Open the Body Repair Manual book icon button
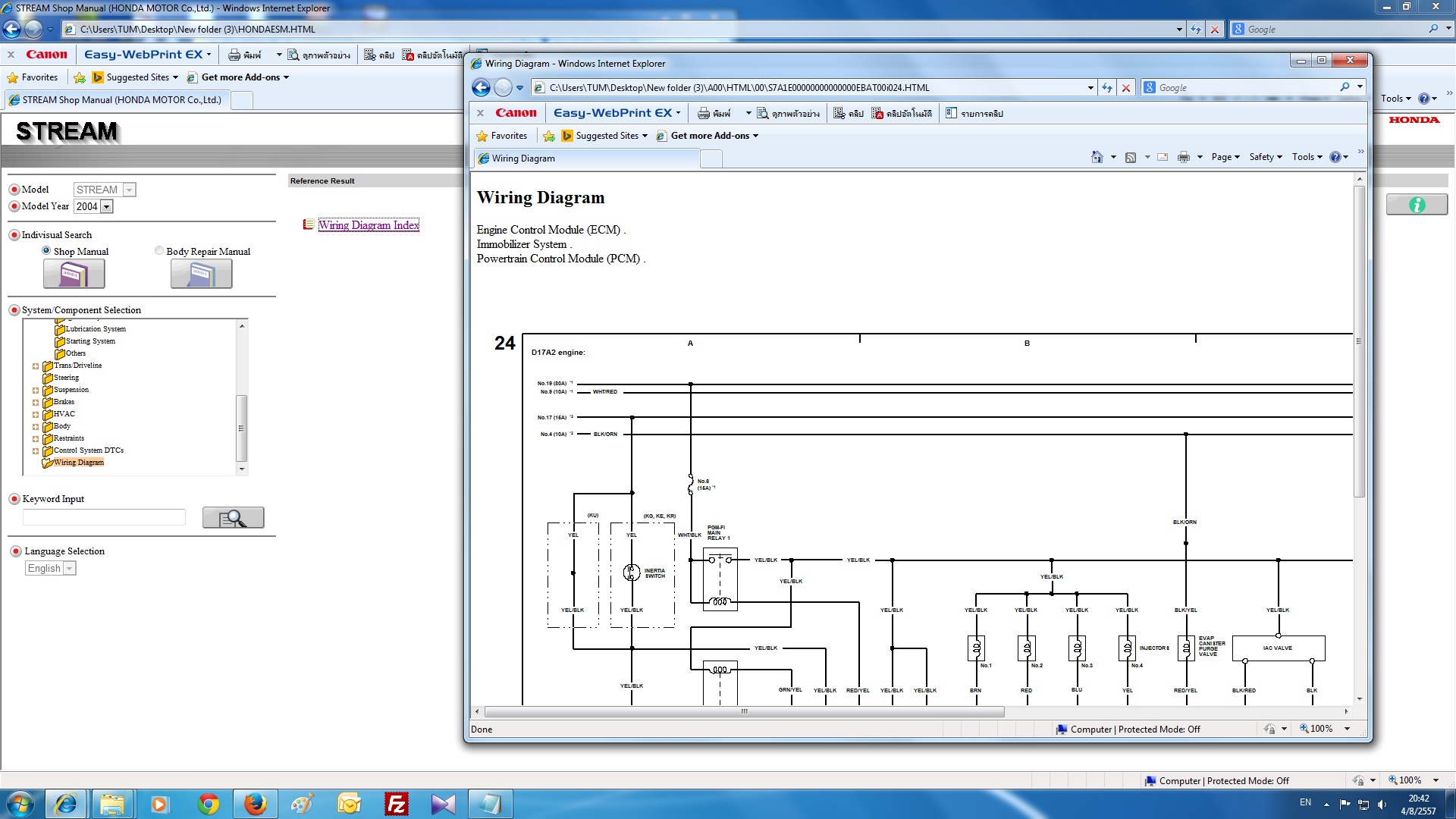Image resolution: width=1456 pixels, height=819 pixels. (x=201, y=274)
